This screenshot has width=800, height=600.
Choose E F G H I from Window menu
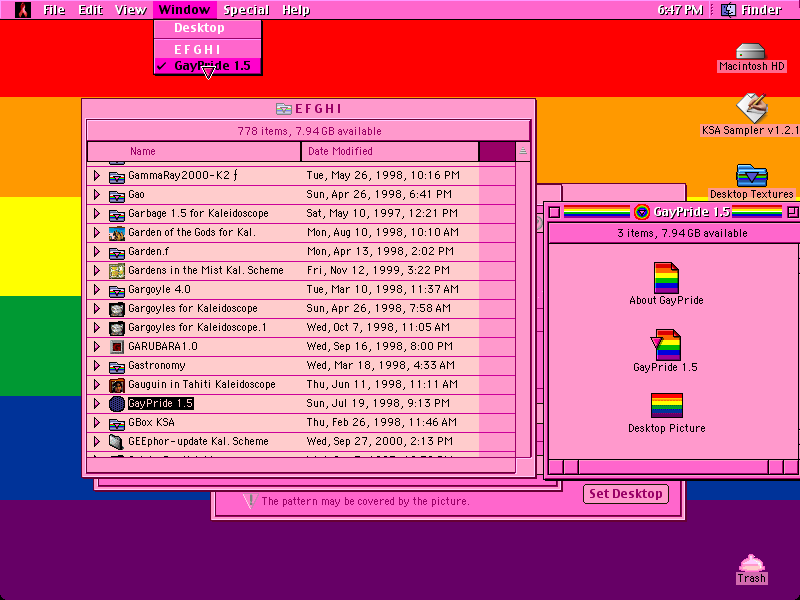pyautogui.click(x=208, y=49)
